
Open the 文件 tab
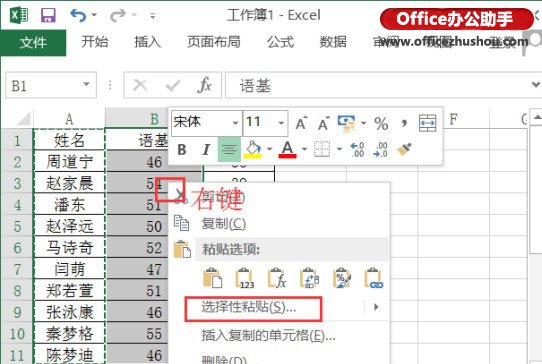[x=33, y=43]
